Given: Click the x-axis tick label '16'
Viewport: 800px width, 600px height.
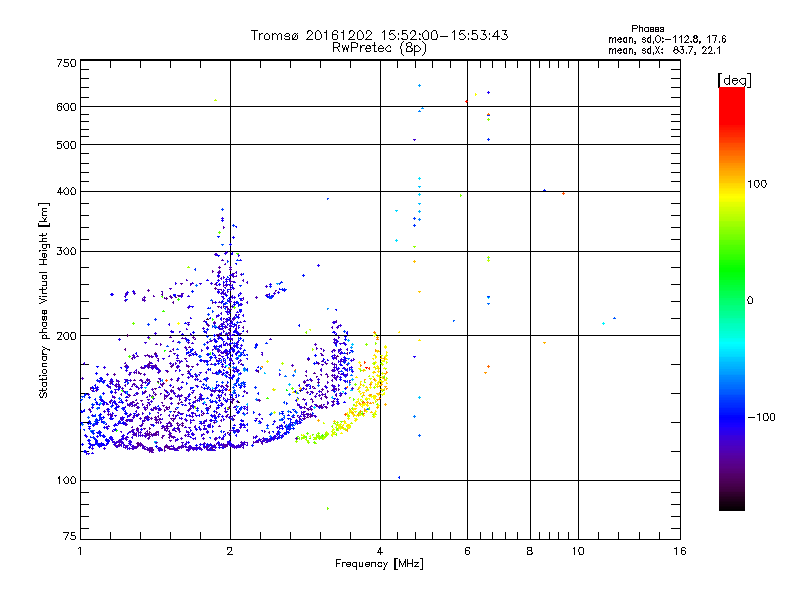Looking at the screenshot, I should coord(680,551).
